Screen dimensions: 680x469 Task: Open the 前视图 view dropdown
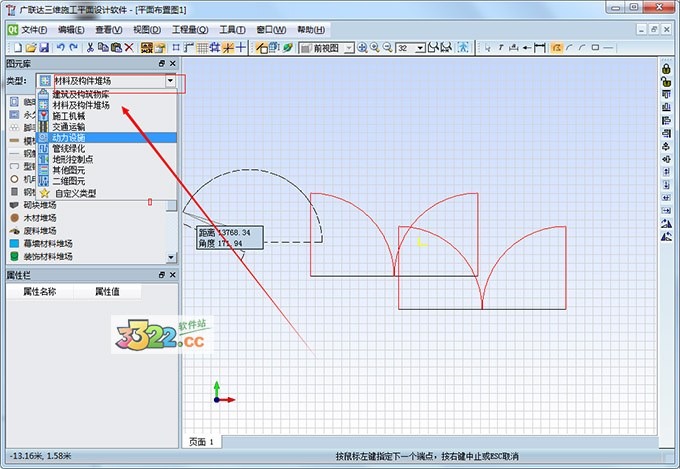[x=349, y=47]
